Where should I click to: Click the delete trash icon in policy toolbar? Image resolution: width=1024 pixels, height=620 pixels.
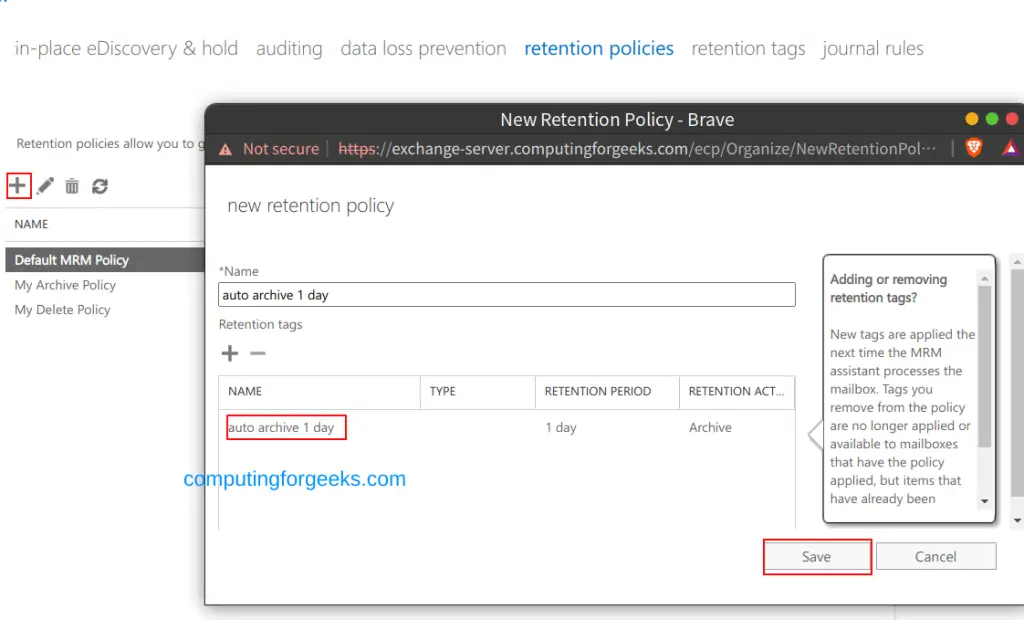(72, 186)
